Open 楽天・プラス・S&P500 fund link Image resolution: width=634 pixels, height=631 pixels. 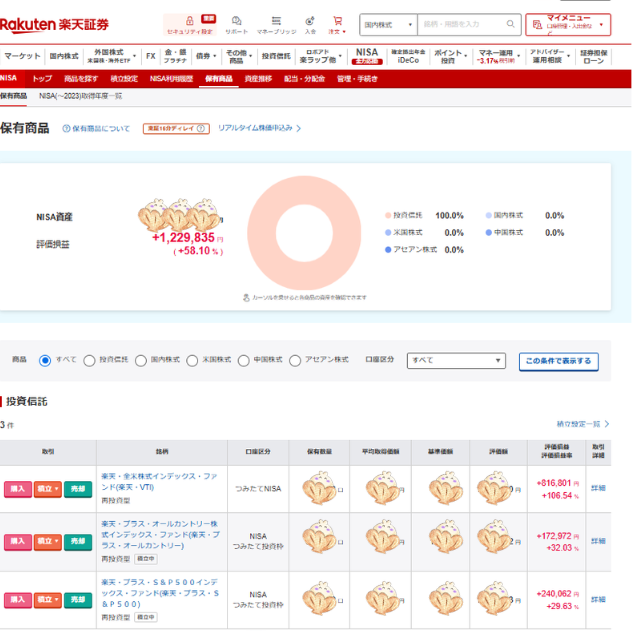coord(160,593)
